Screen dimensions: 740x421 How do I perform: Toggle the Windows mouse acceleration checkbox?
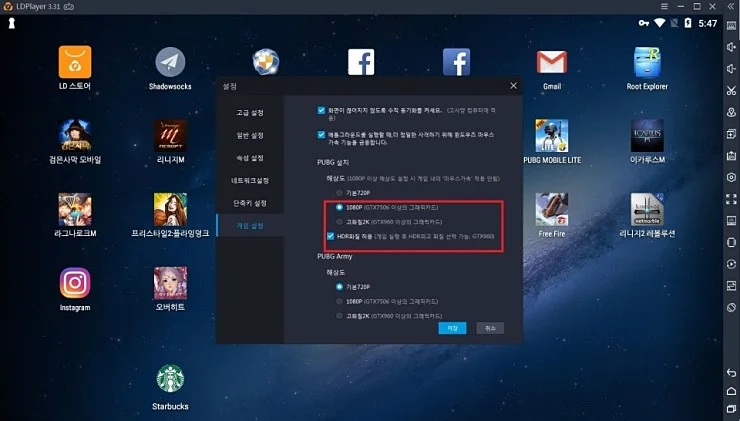[321, 135]
